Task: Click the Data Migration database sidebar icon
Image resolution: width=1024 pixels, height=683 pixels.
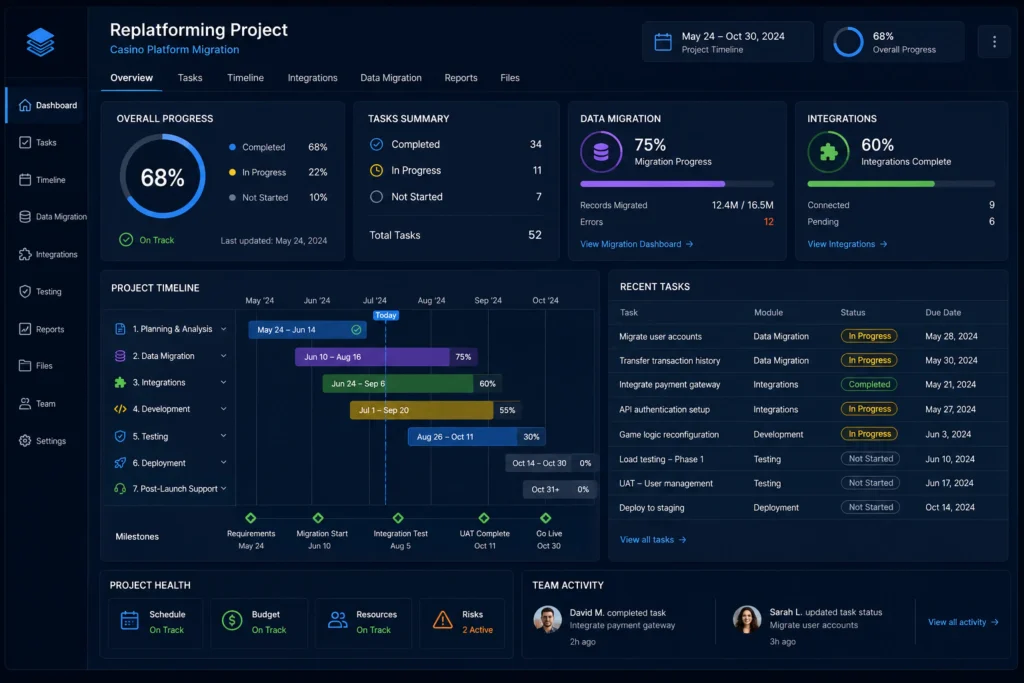Action: tap(25, 217)
